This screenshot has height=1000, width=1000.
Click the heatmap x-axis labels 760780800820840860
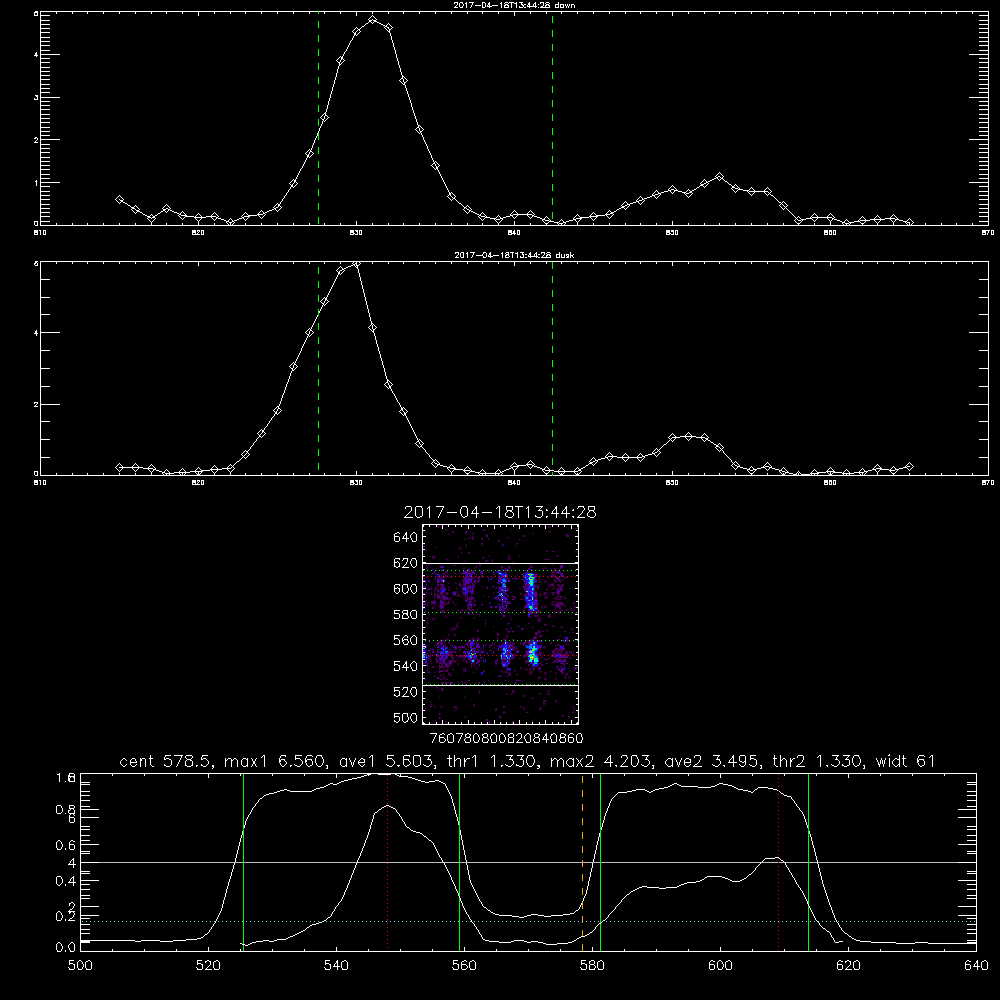point(506,738)
